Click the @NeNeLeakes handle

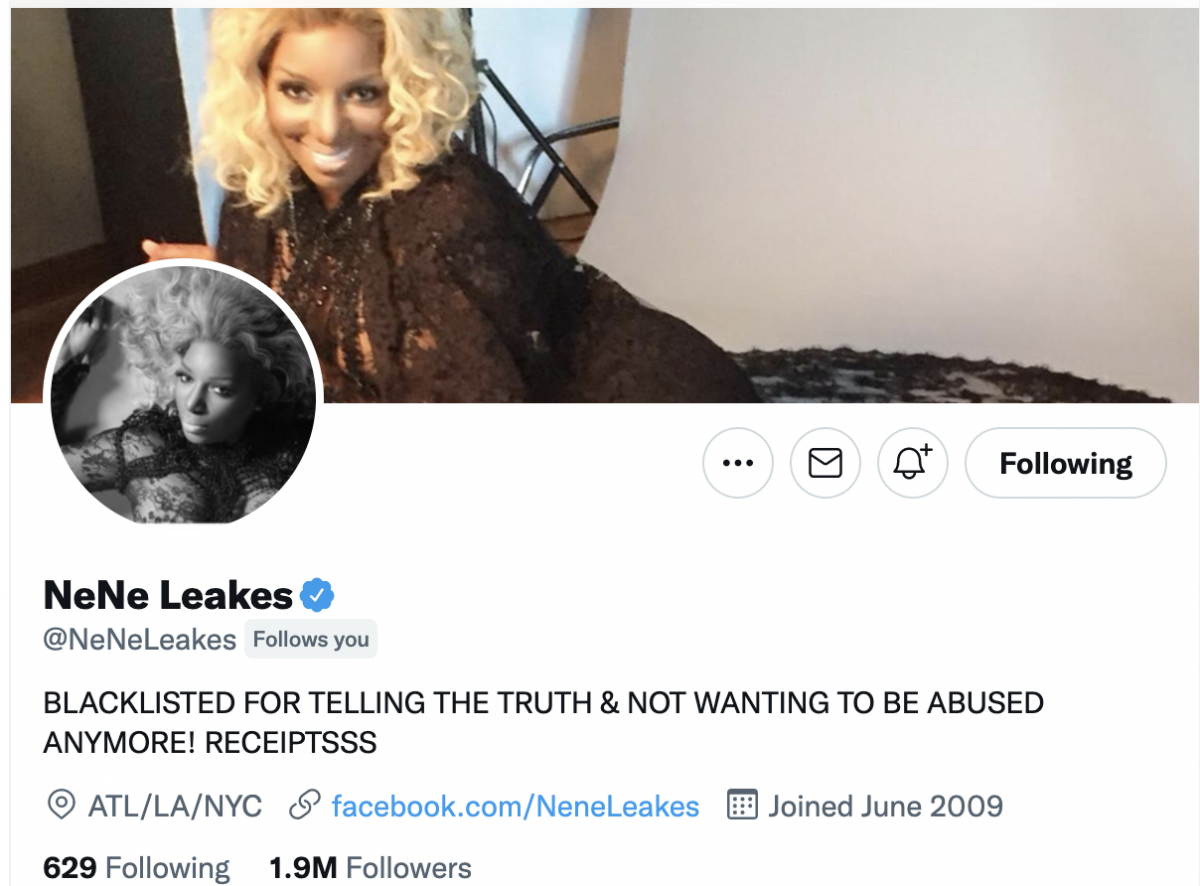point(140,639)
